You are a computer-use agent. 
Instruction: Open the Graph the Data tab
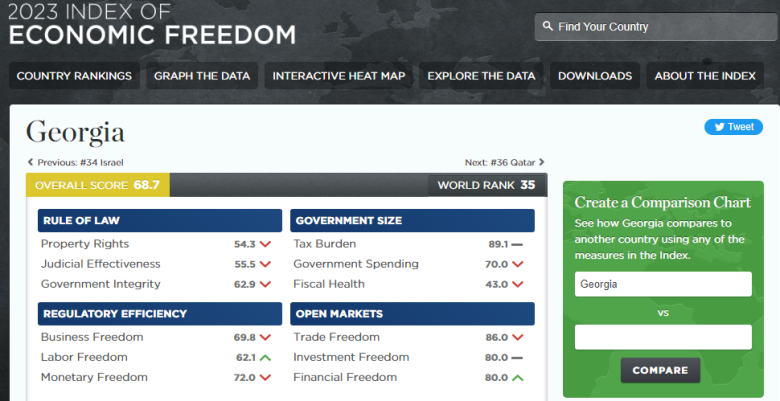click(x=202, y=76)
